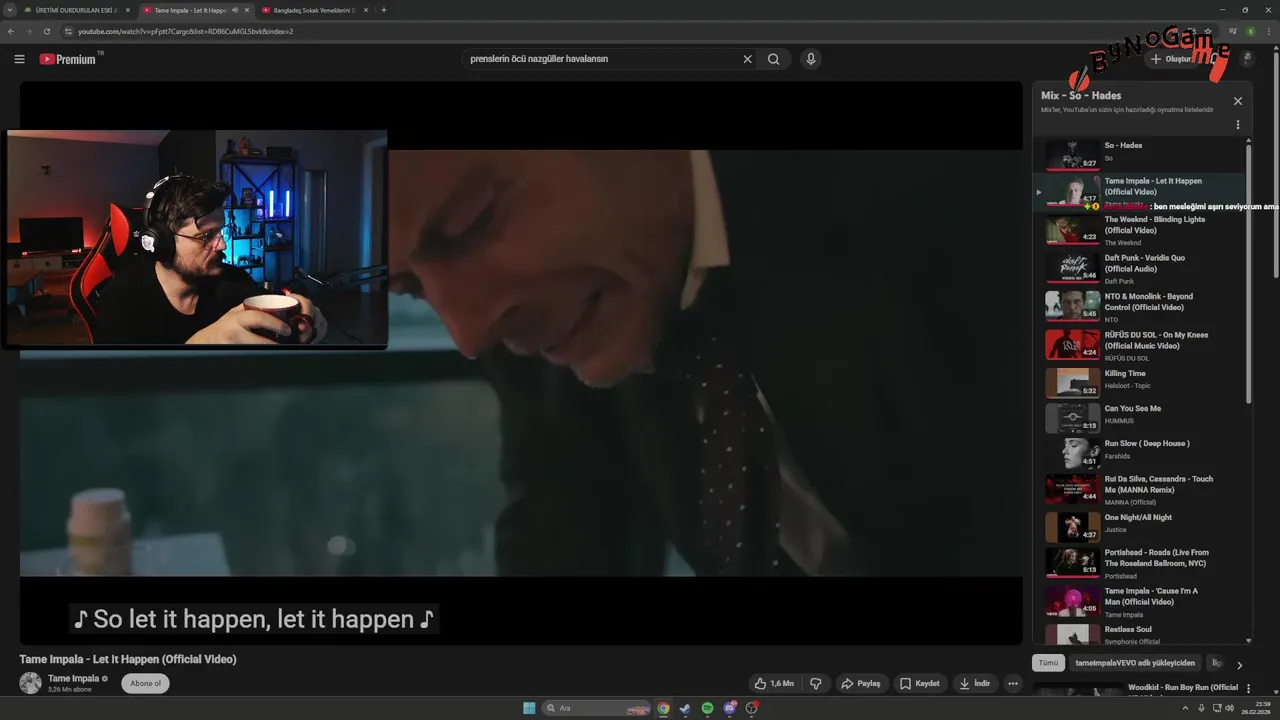Mute the Tame Impala tab audio icon
This screenshot has width=1280, height=720.
(235, 10)
